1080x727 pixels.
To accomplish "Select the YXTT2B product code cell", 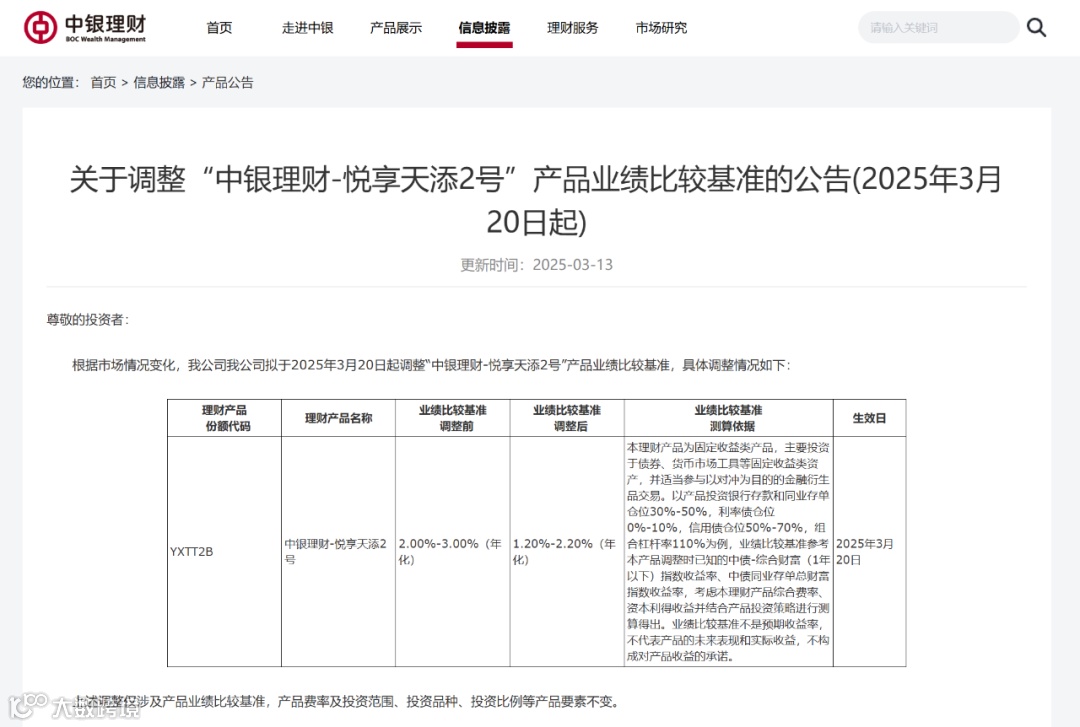I will pos(225,551).
